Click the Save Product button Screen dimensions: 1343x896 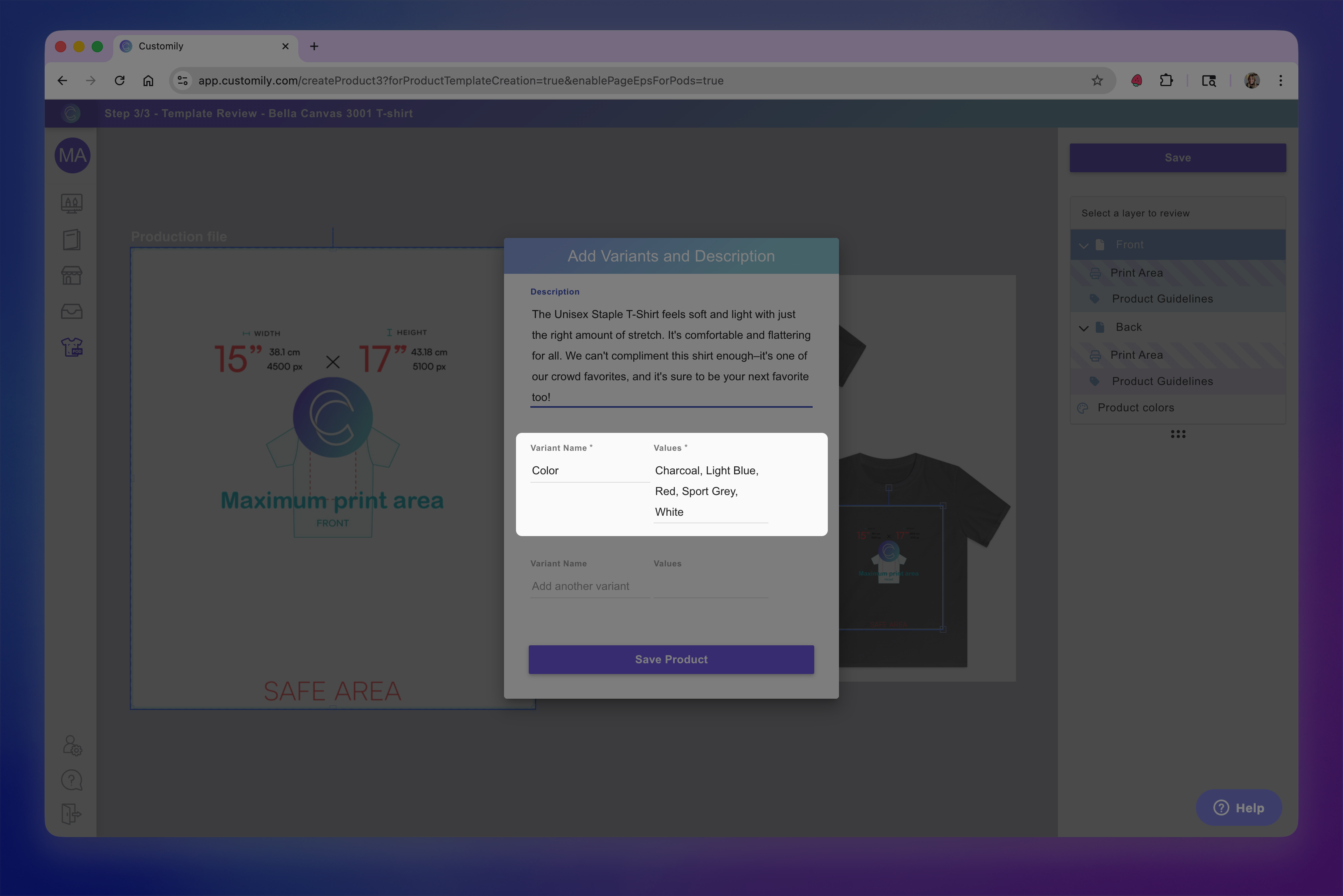671,659
